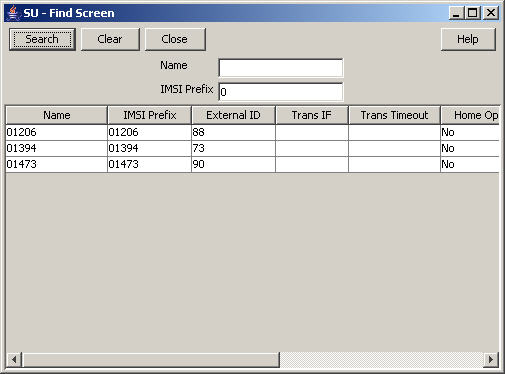The height and width of the screenshot is (374, 505).
Task: Click IMSI Prefix cell 01206
Action: 150,132
